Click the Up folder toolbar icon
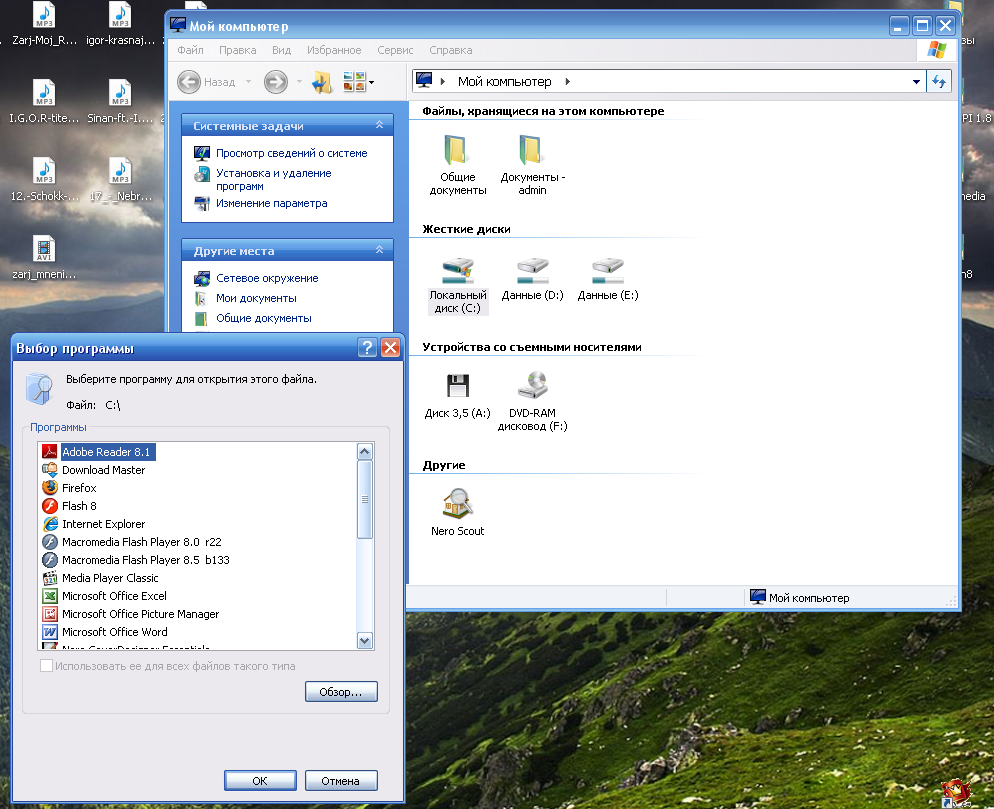 pyautogui.click(x=322, y=82)
